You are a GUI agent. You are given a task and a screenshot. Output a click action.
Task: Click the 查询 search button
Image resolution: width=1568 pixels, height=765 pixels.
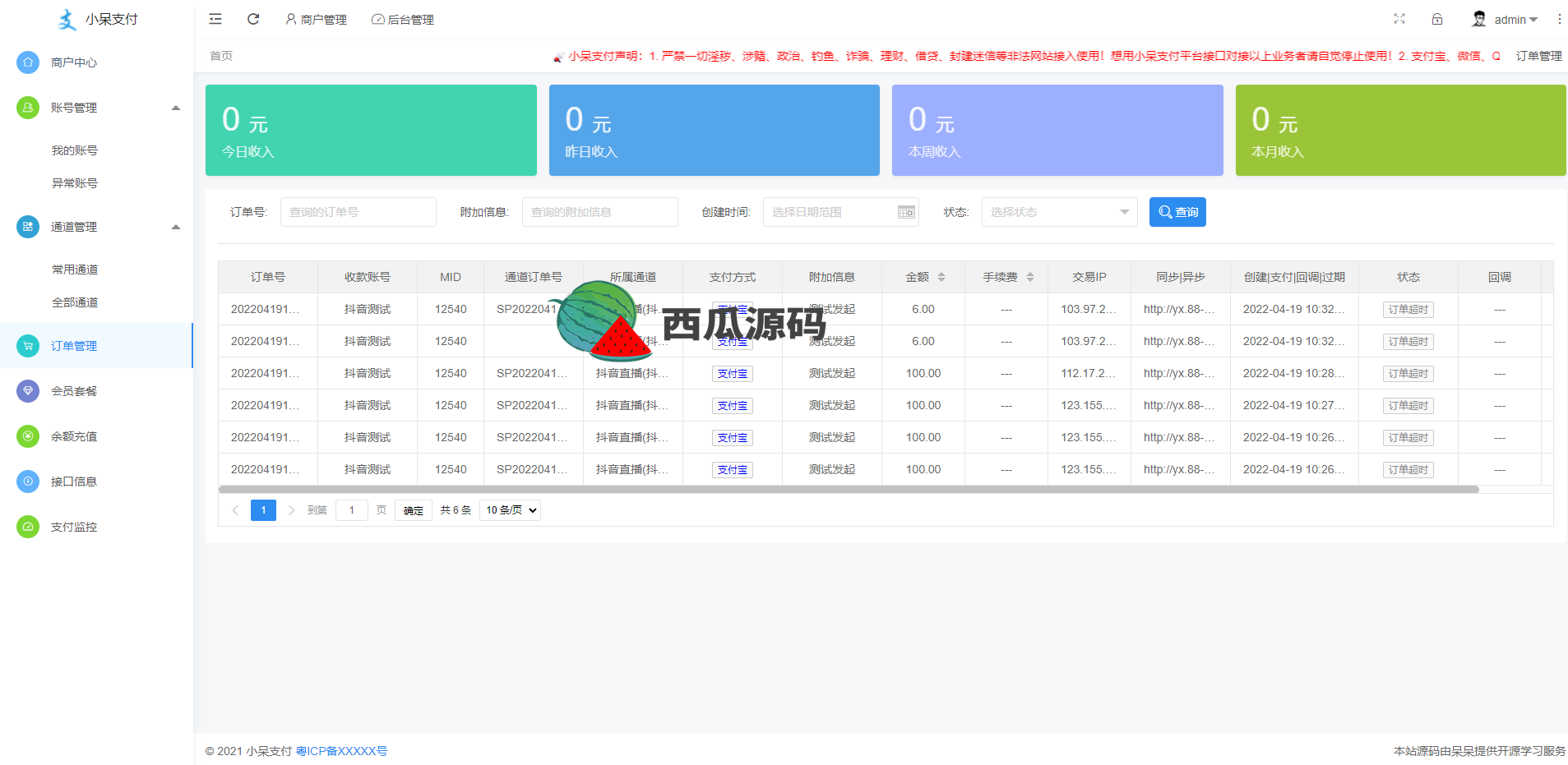[x=1177, y=212]
